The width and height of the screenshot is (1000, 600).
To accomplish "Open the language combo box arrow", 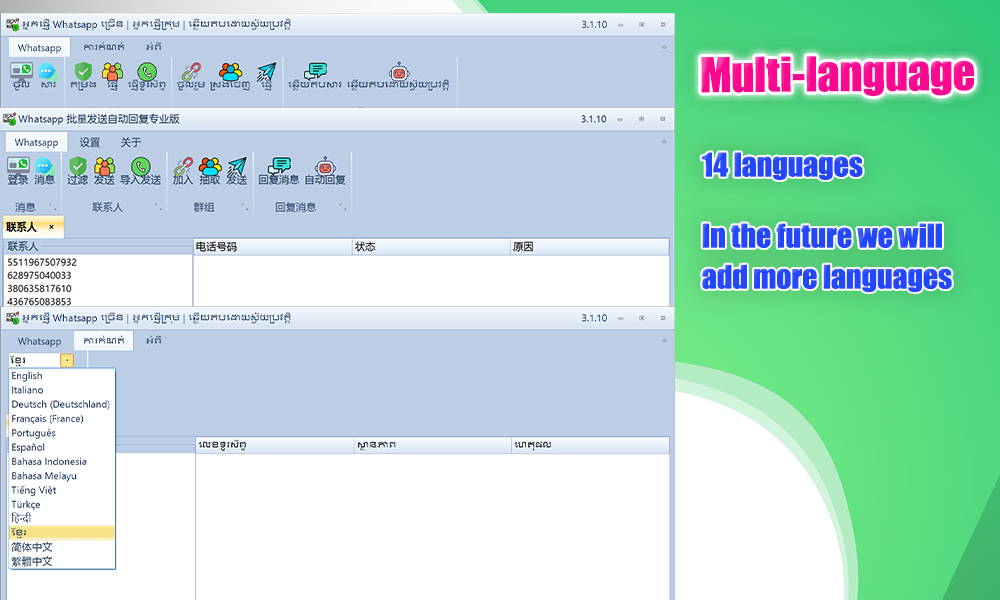I will [x=66, y=360].
